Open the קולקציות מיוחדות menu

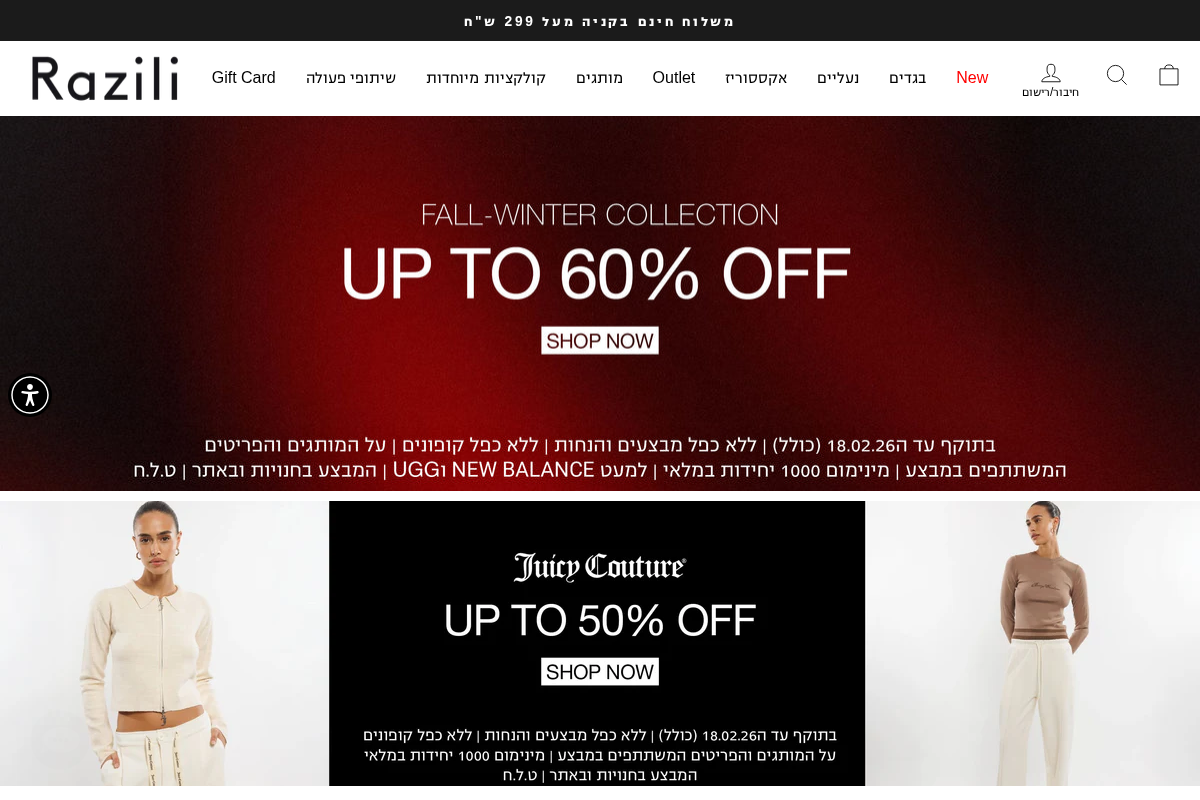click(x=486, y=78)
